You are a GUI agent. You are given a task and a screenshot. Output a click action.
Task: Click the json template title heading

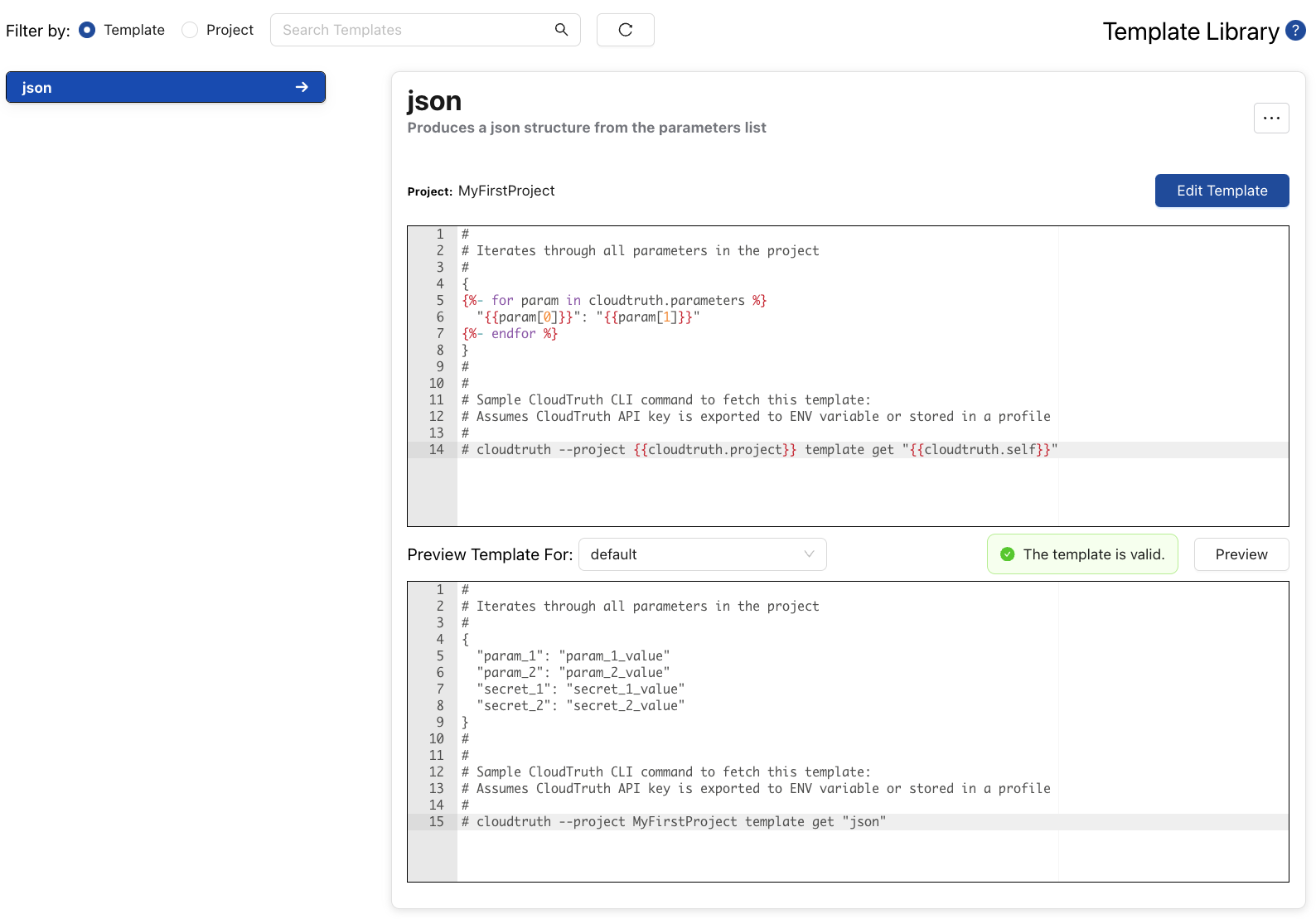434,101
